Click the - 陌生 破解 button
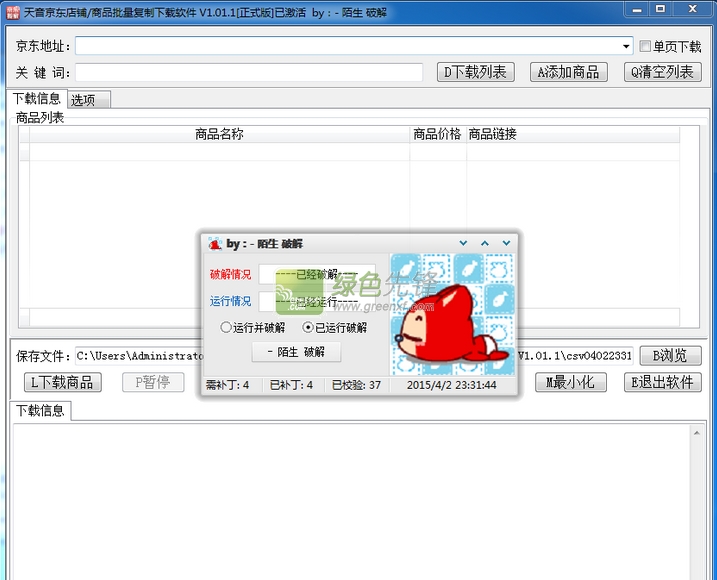 [296, 352]
